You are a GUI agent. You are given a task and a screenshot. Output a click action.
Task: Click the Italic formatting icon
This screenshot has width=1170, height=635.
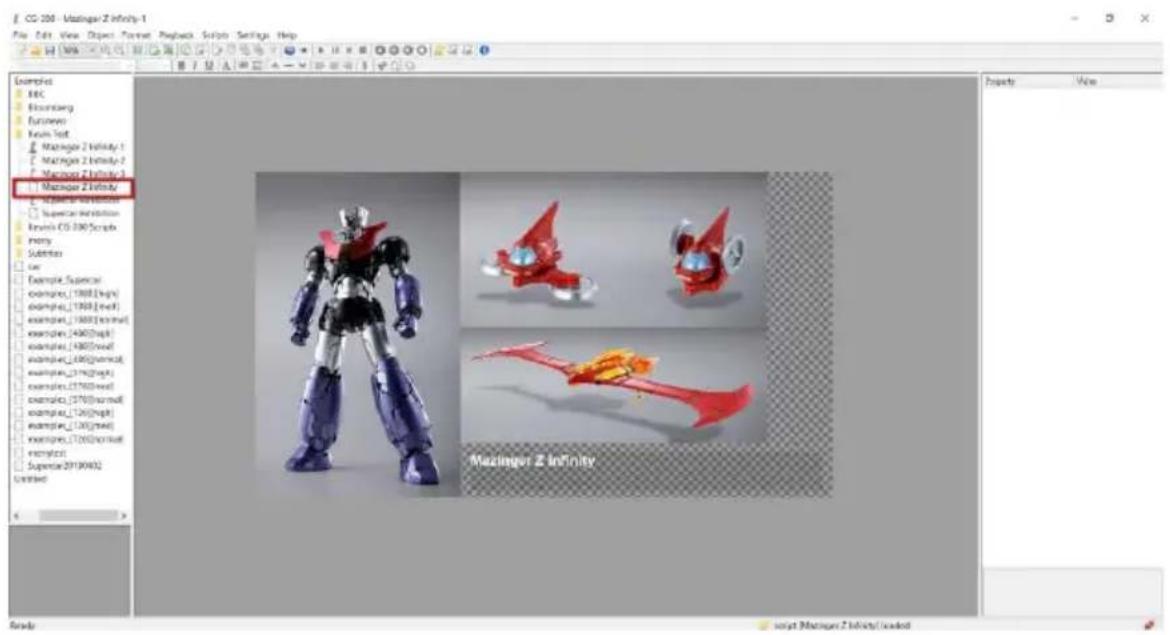click(194, 66)
